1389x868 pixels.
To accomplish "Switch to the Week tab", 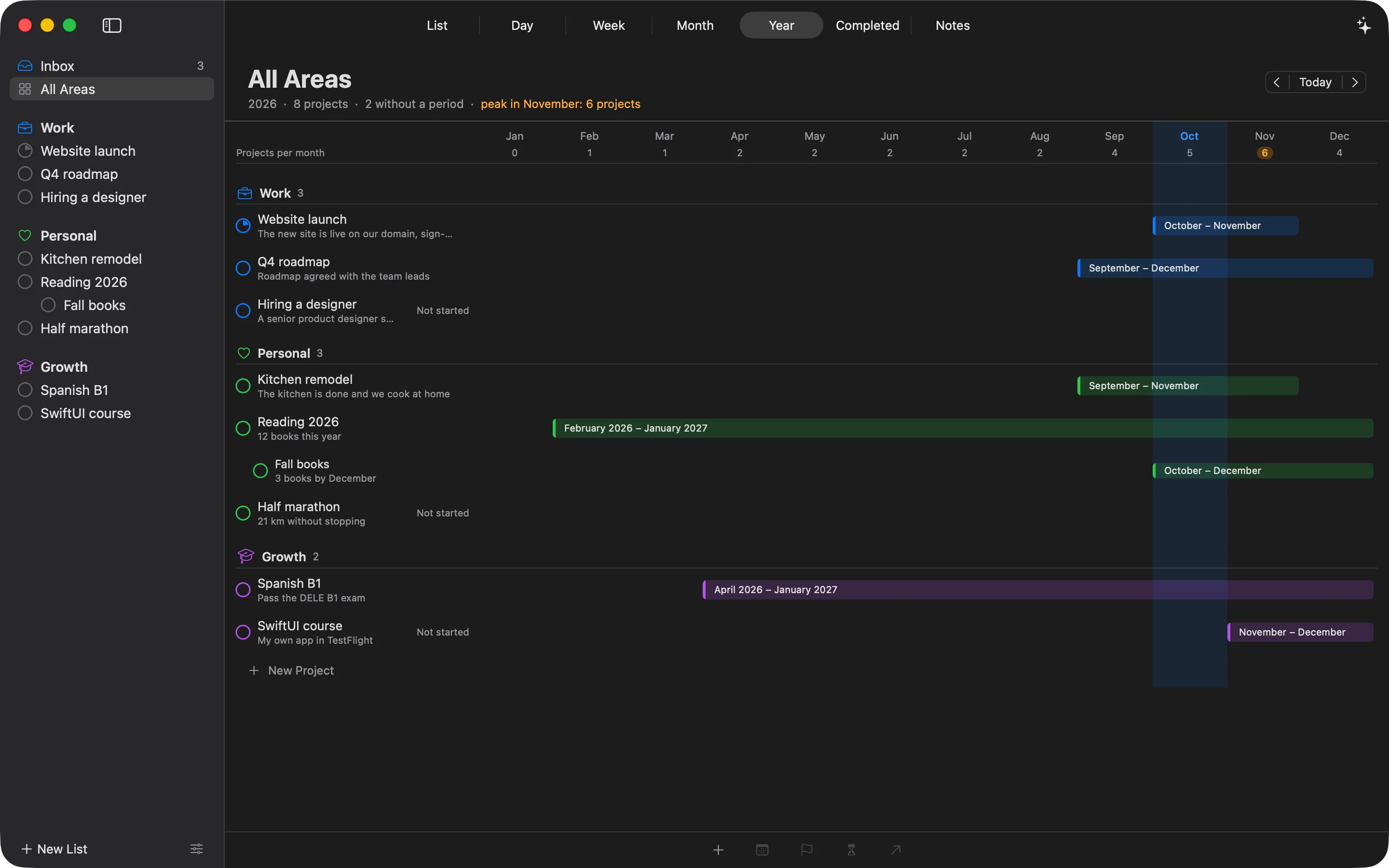I will point(608,25).
